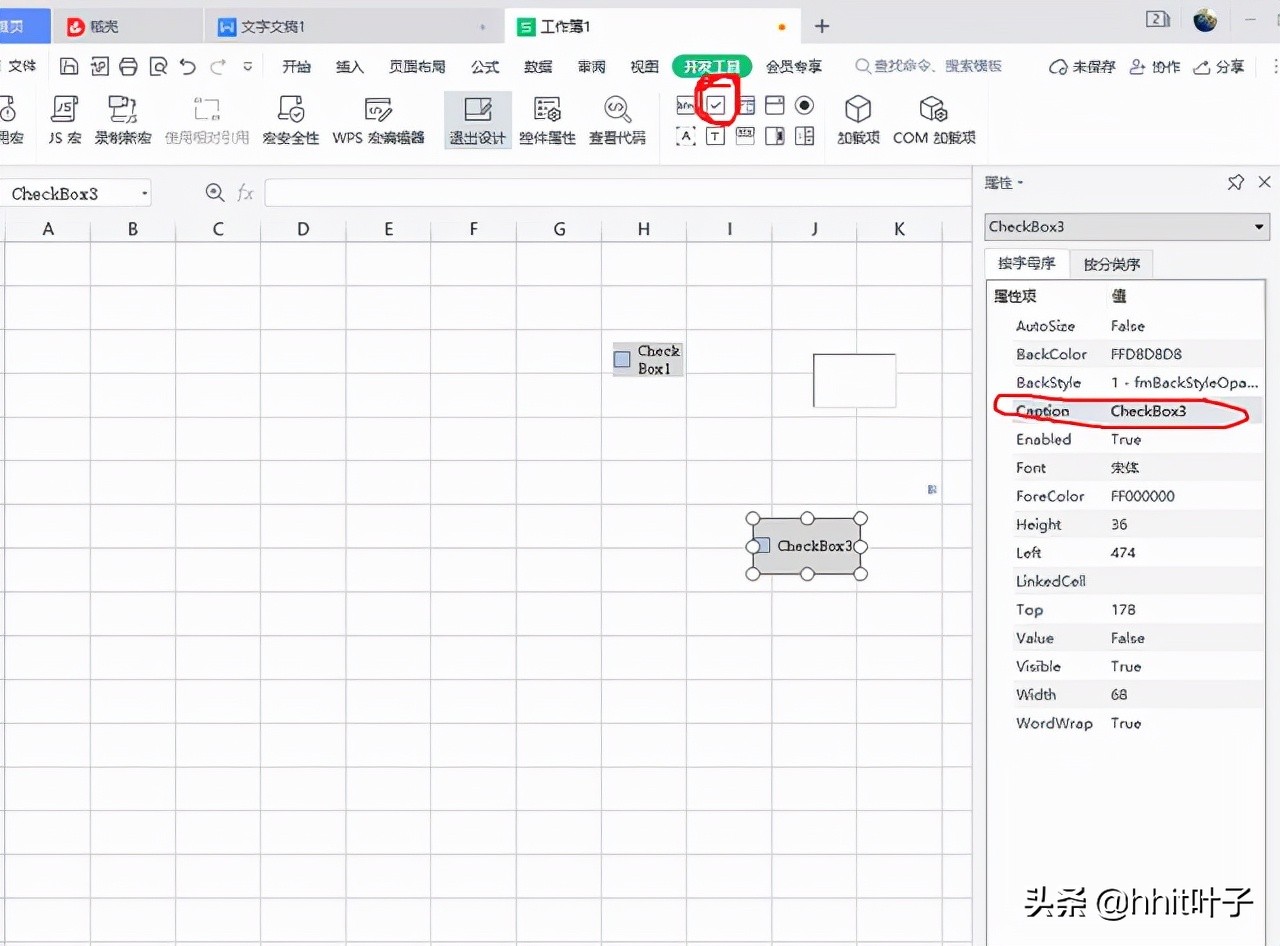1280x946 pixels.
Task: Click 查看代码 icon
Action: coord(617,119)
